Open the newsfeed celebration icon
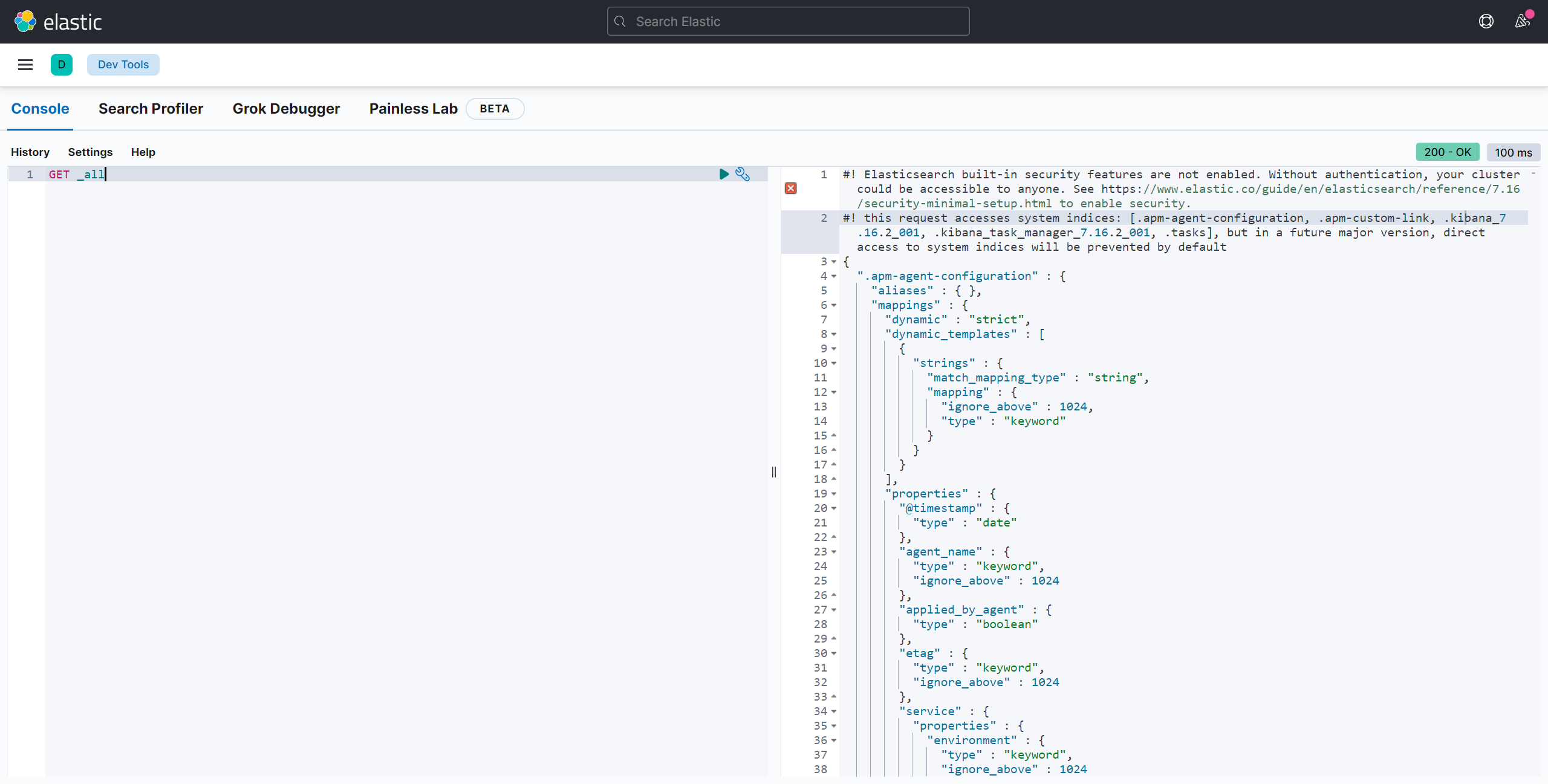 click(x=1523, y=22)
